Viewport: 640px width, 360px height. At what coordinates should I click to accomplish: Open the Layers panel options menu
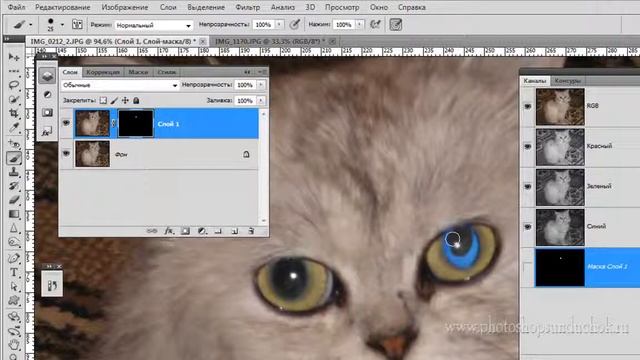coord(262,72)
